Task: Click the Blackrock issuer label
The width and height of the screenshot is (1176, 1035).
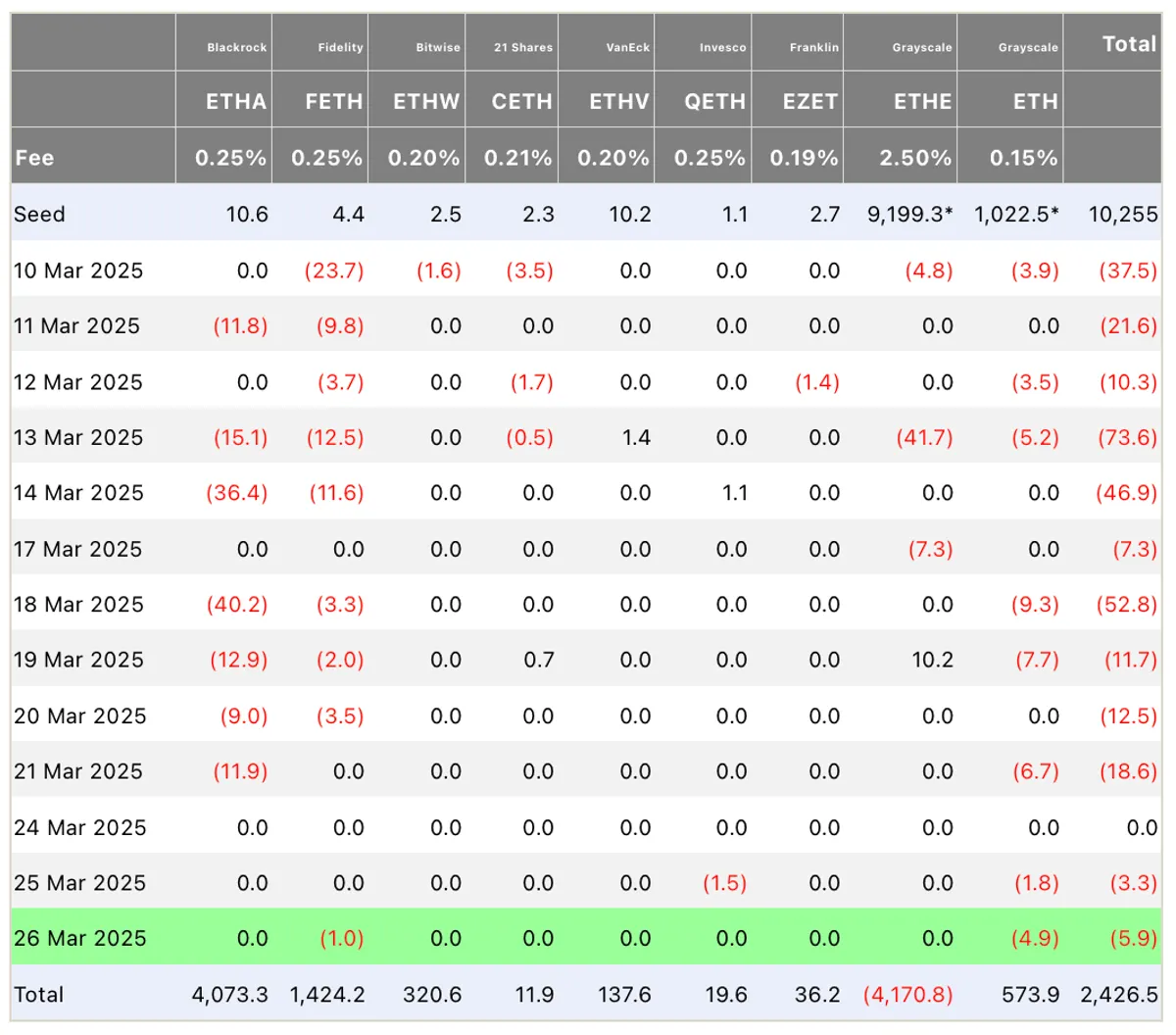Action: click(236, 47)
